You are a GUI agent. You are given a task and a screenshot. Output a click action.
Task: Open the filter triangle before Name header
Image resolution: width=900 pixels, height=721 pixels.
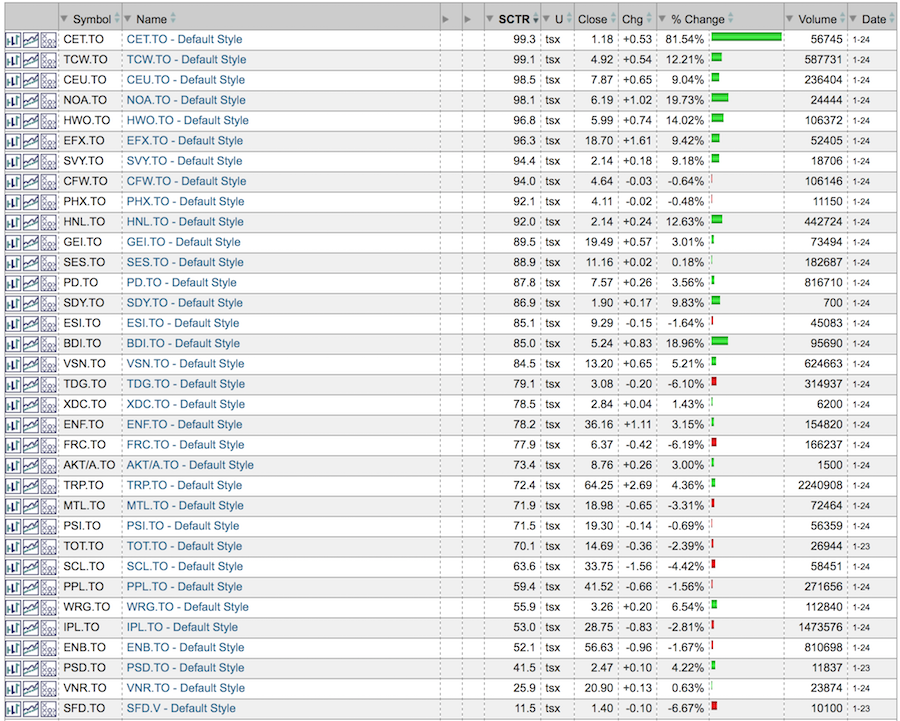(x=127, y=19)
